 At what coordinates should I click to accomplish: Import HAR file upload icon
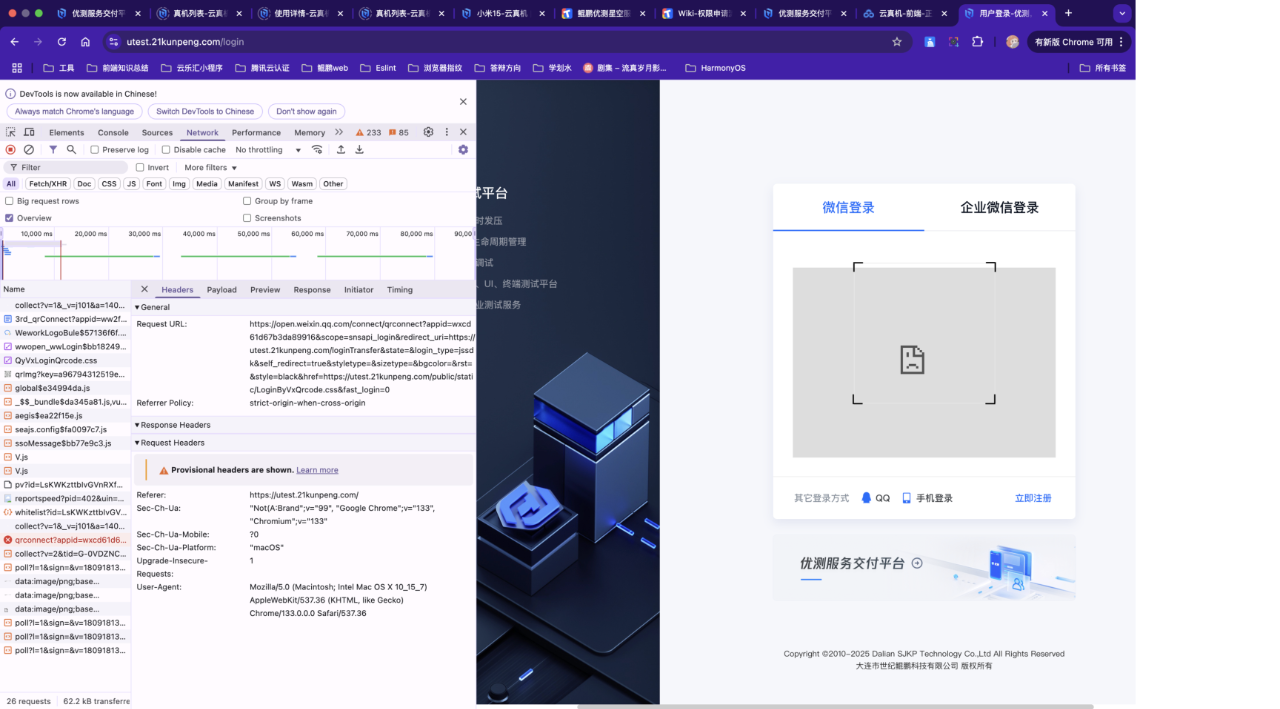341,150
